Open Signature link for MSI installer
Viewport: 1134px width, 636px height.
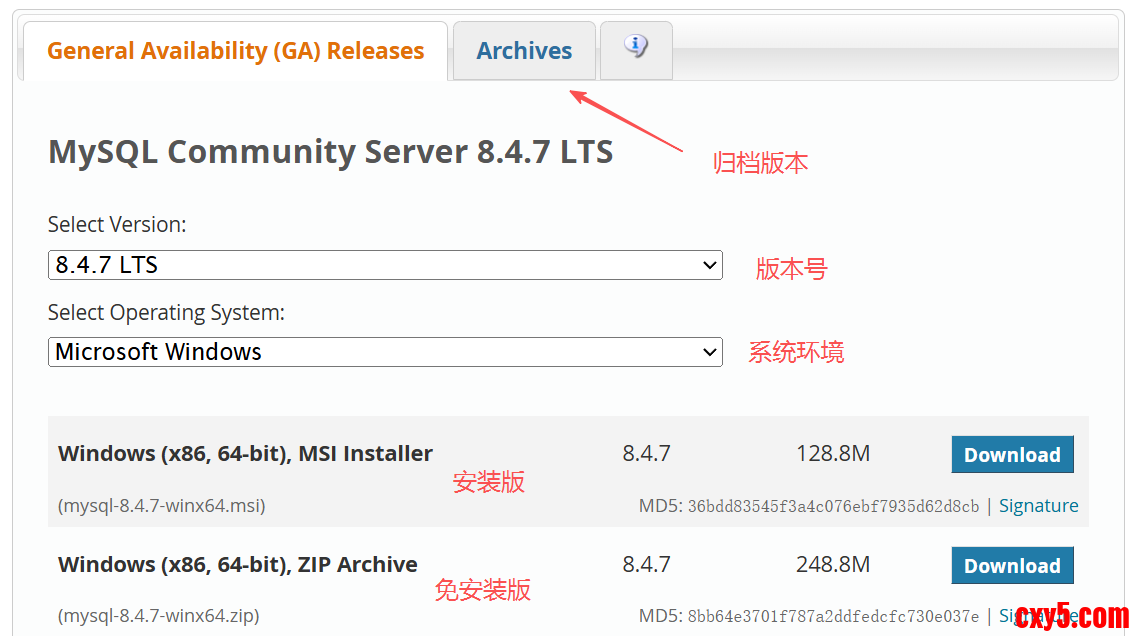1038,506
